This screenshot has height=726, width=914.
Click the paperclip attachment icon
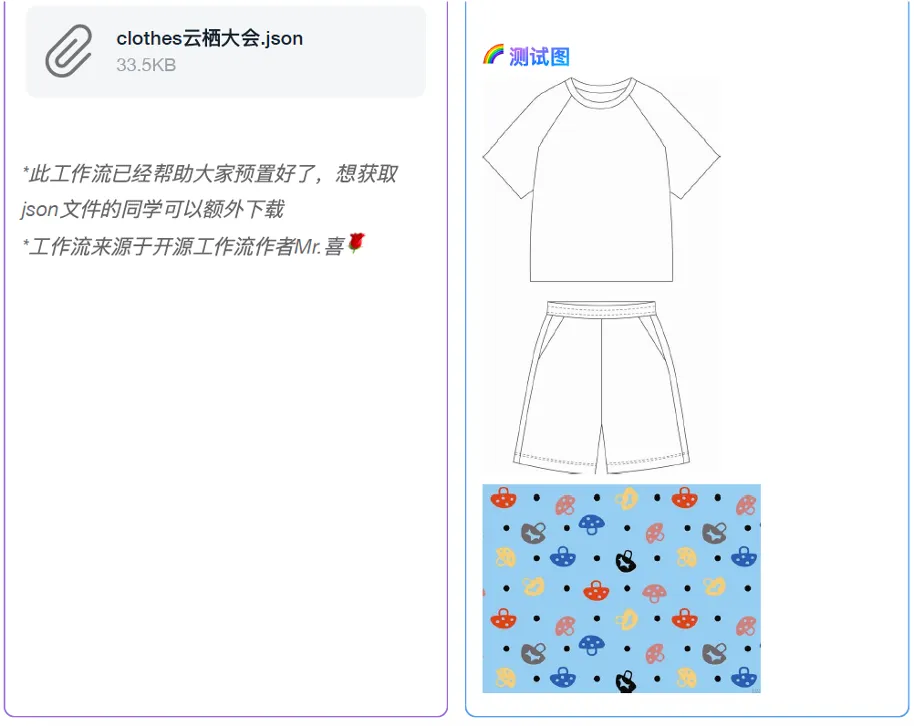tap(69, 51)
